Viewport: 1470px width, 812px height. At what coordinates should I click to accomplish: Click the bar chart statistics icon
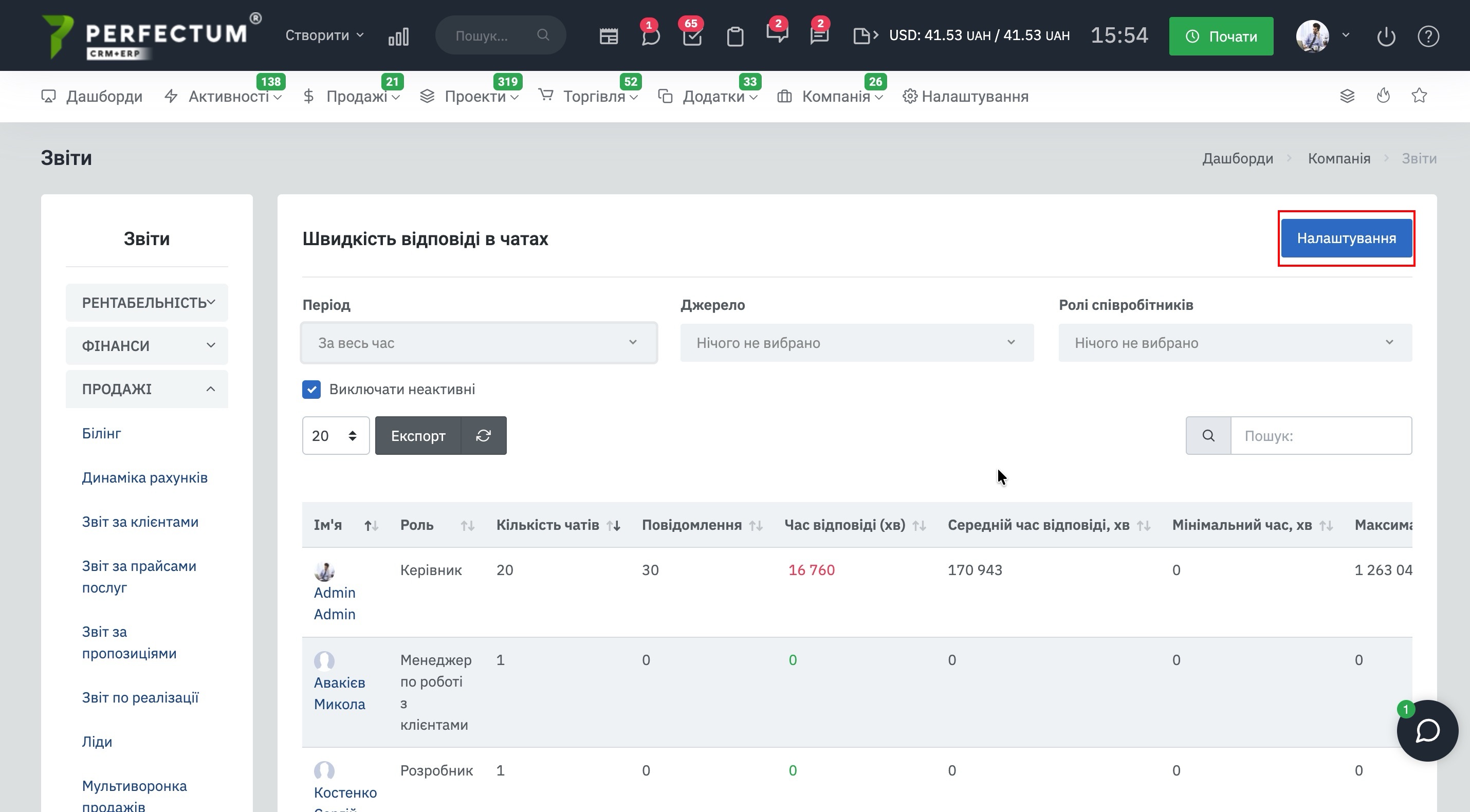coord(398,36)
